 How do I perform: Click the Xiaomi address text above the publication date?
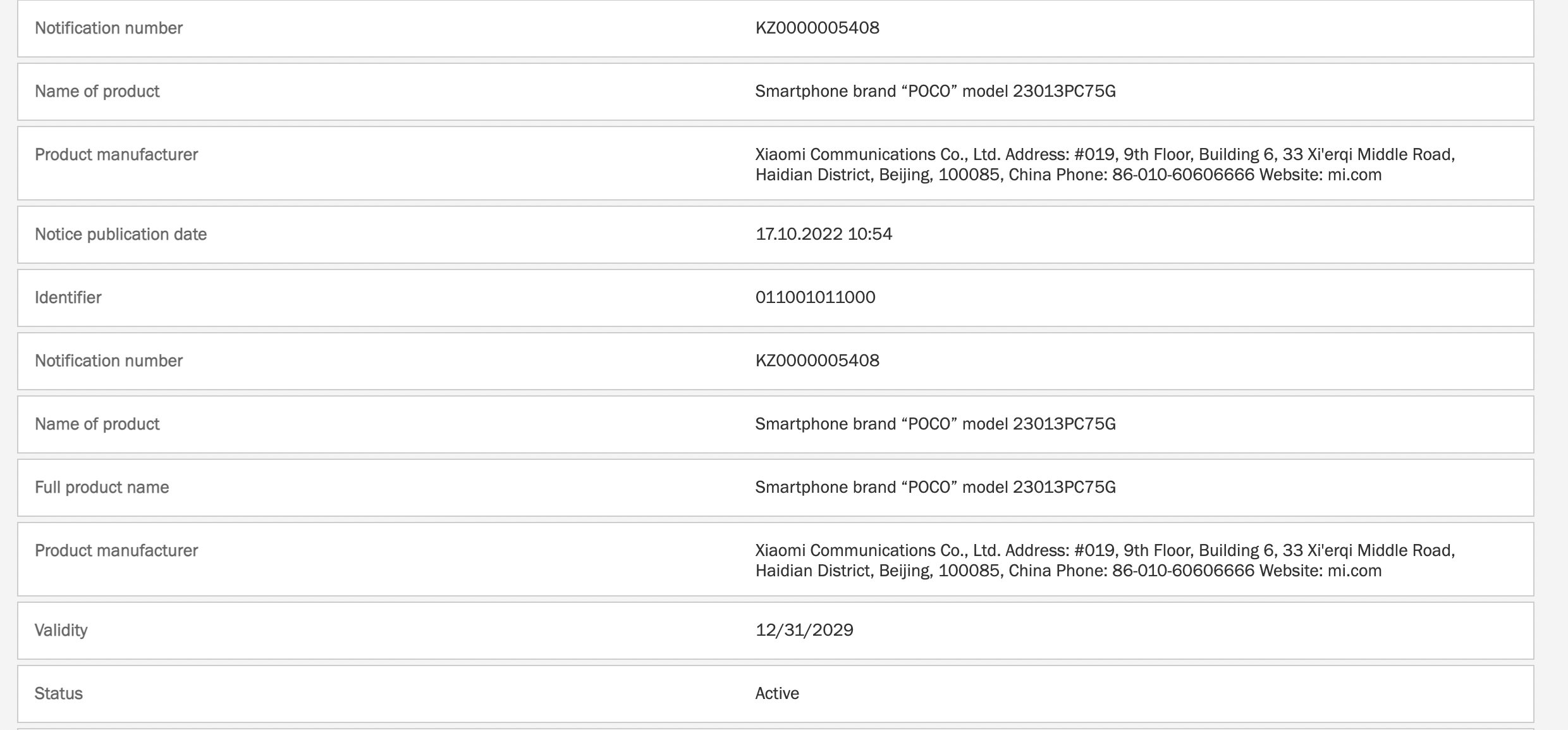point(1105,164)
